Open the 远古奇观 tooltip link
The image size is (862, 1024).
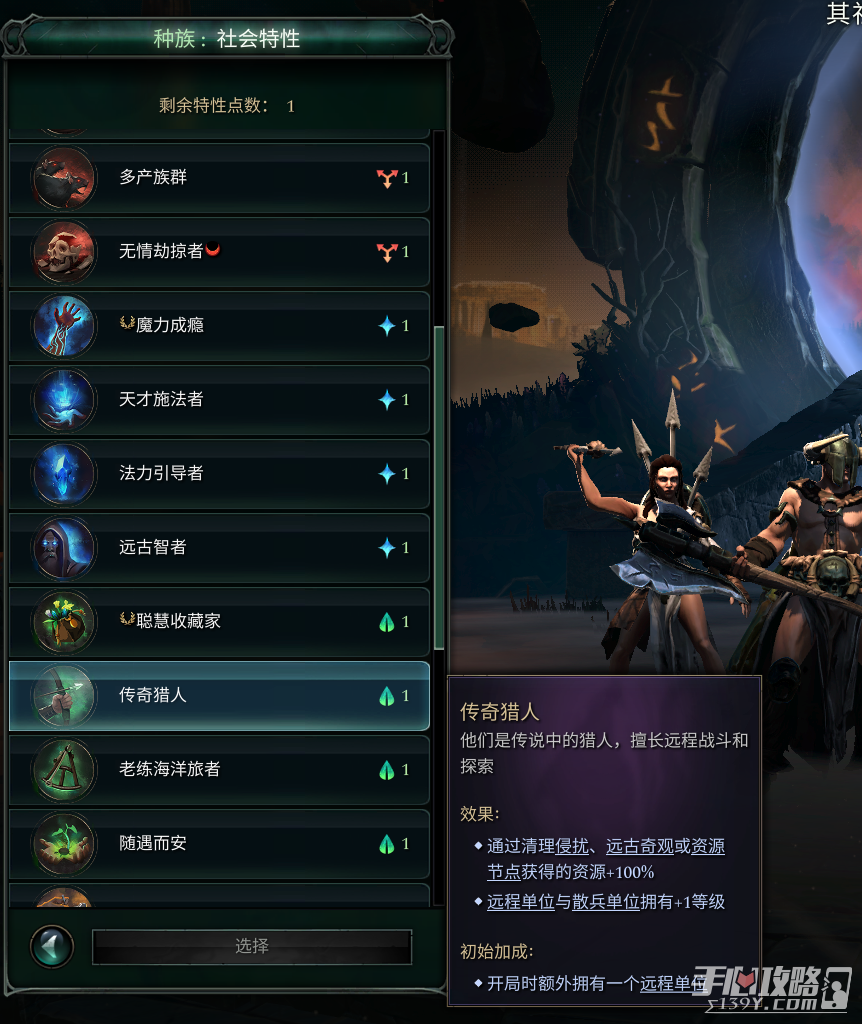(639, 846)
